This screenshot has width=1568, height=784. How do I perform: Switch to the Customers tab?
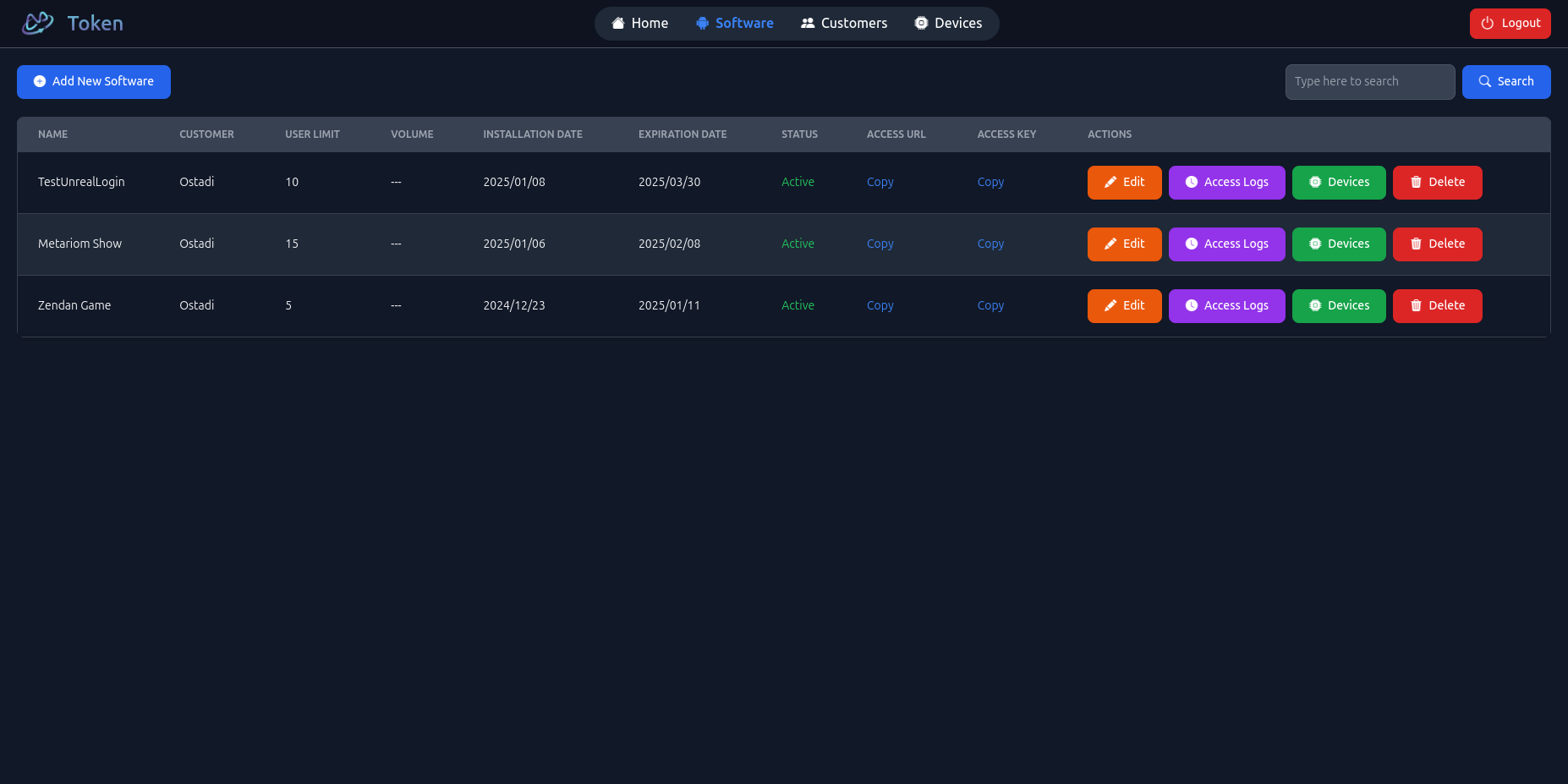coord(844,24)
